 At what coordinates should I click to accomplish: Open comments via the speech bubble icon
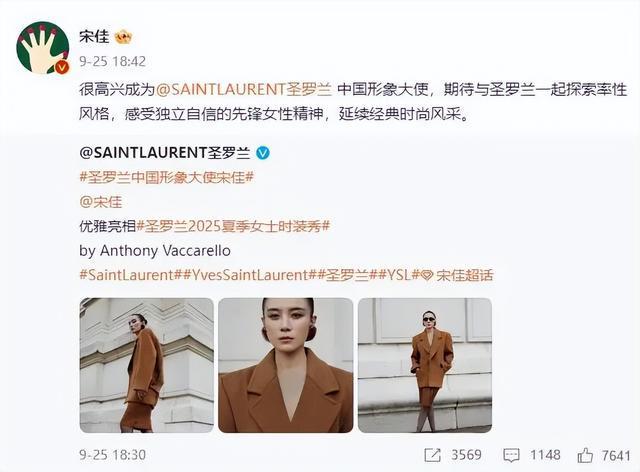511,455
